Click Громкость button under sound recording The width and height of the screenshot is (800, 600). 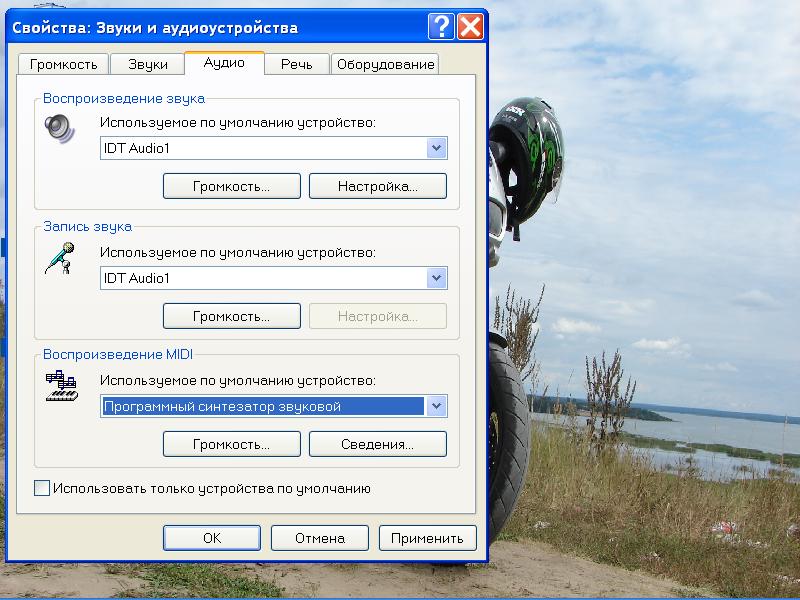point(232,316)
